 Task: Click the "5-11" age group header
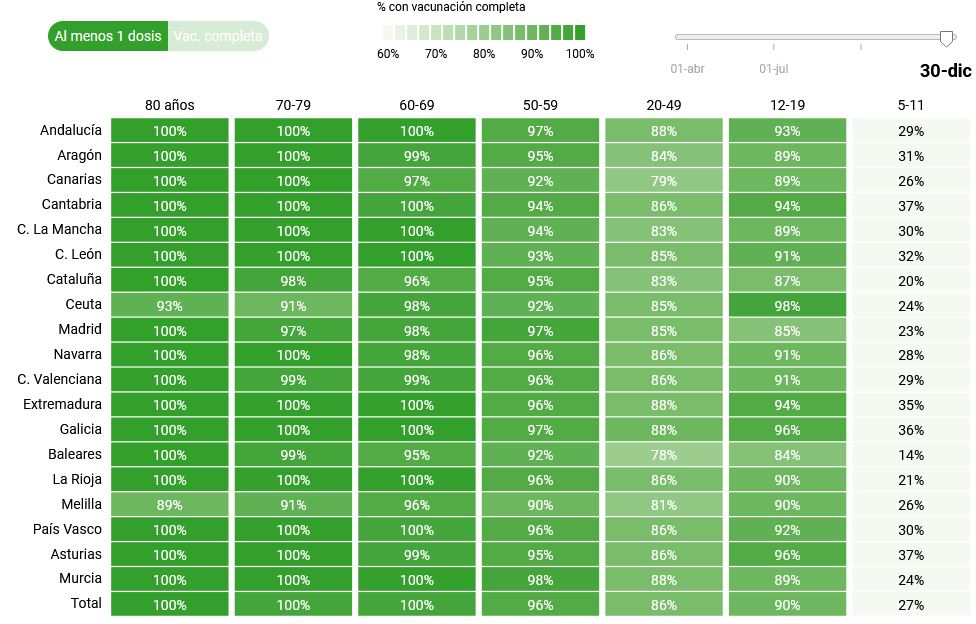click(911, 105)
